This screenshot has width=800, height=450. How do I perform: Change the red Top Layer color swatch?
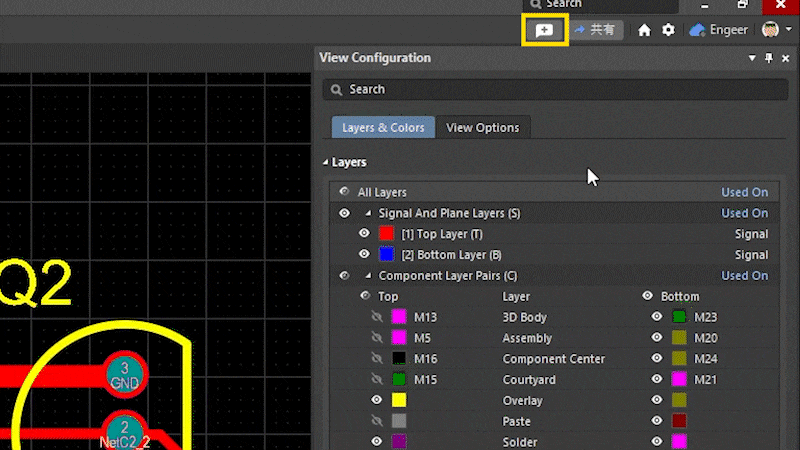coord(386,234)
